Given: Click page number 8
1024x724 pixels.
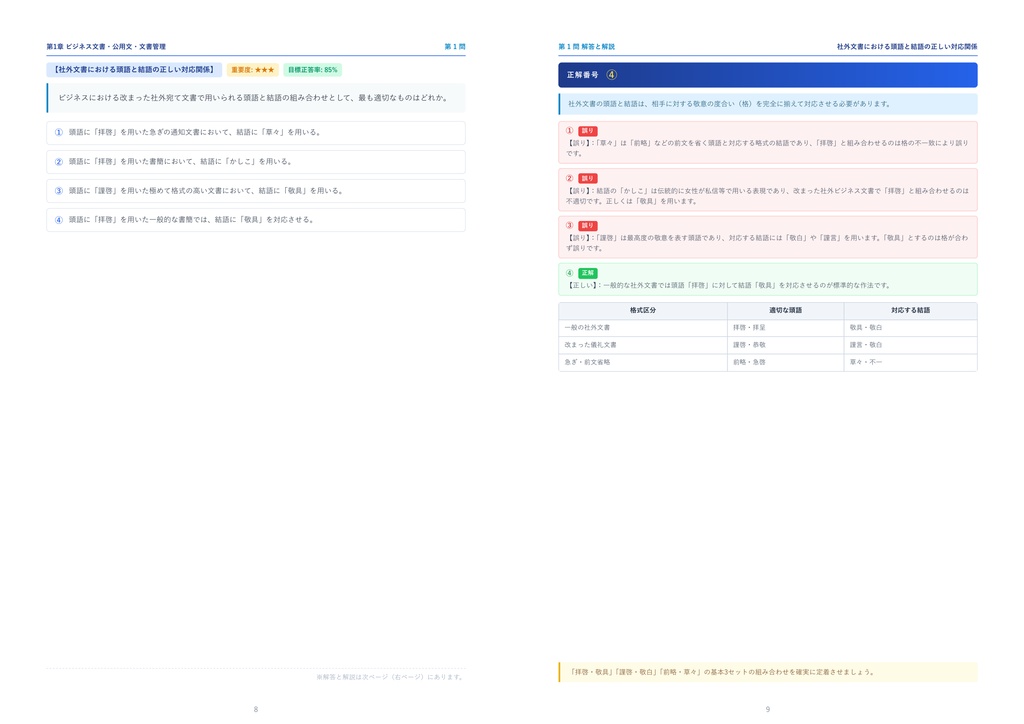Looking at the screenshot, I should [x=256, y=709].
